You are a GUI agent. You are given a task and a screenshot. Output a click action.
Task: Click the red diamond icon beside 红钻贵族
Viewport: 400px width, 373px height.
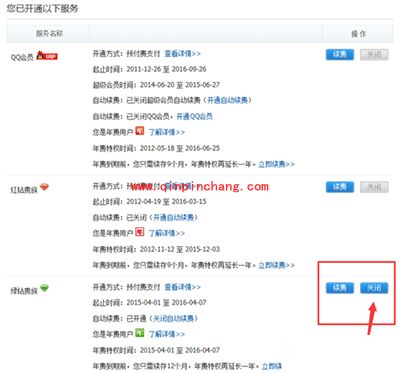pos(44,187)
